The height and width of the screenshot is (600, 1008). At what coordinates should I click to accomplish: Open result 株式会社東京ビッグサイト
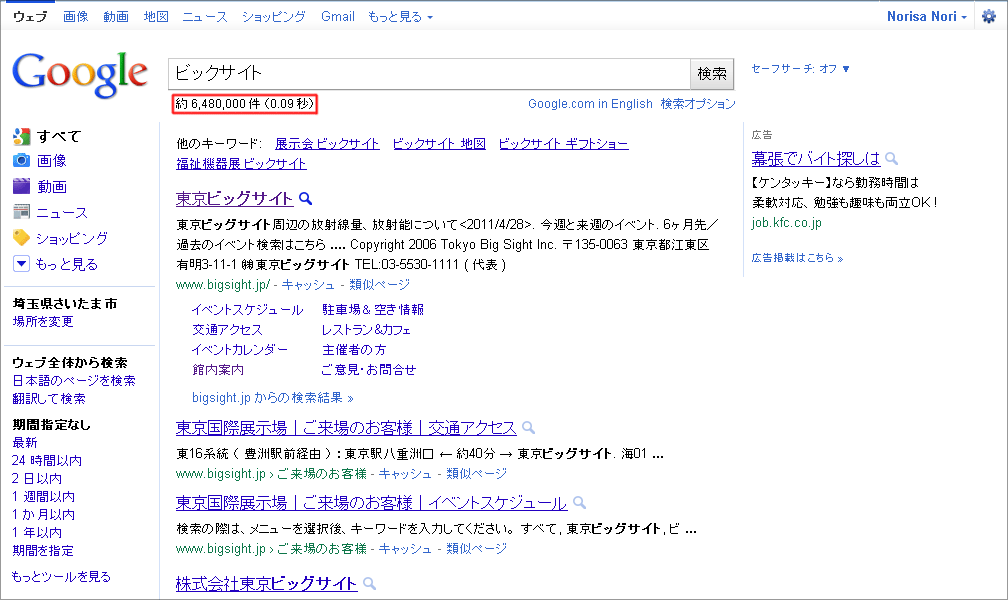tap(266, 583)
